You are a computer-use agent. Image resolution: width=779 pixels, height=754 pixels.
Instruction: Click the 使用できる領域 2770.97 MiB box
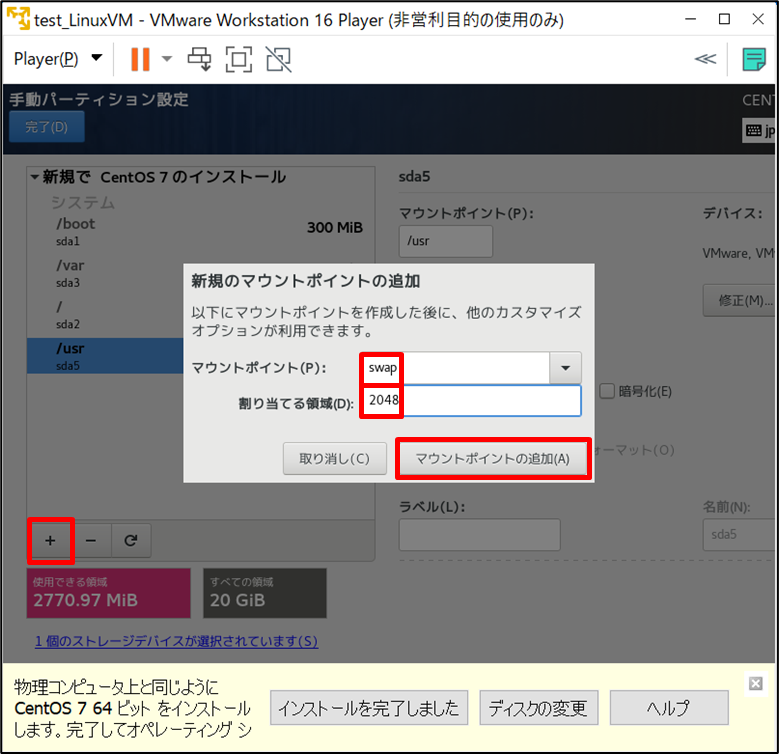pos(109,593)
